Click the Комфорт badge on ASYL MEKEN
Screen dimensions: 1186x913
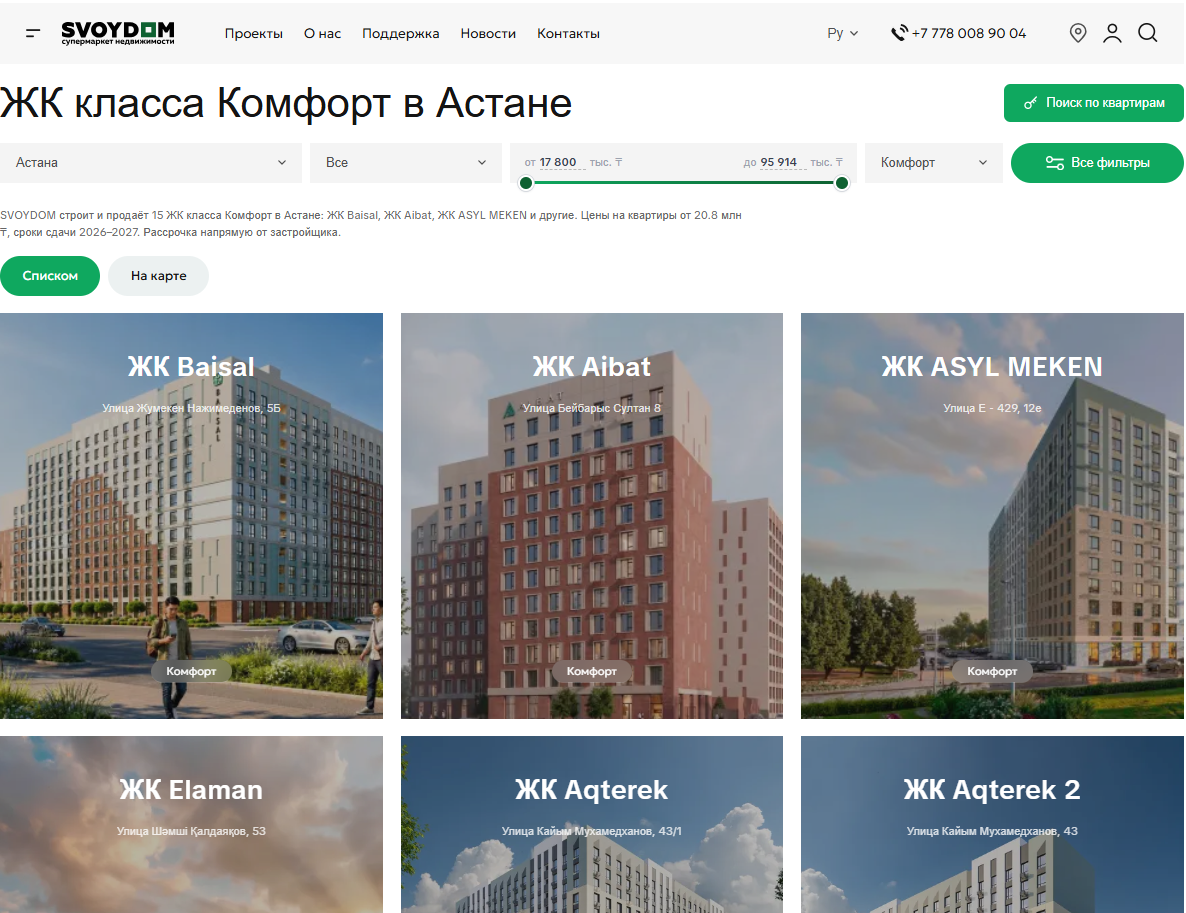pyautogui.click(x=992, y=671)
